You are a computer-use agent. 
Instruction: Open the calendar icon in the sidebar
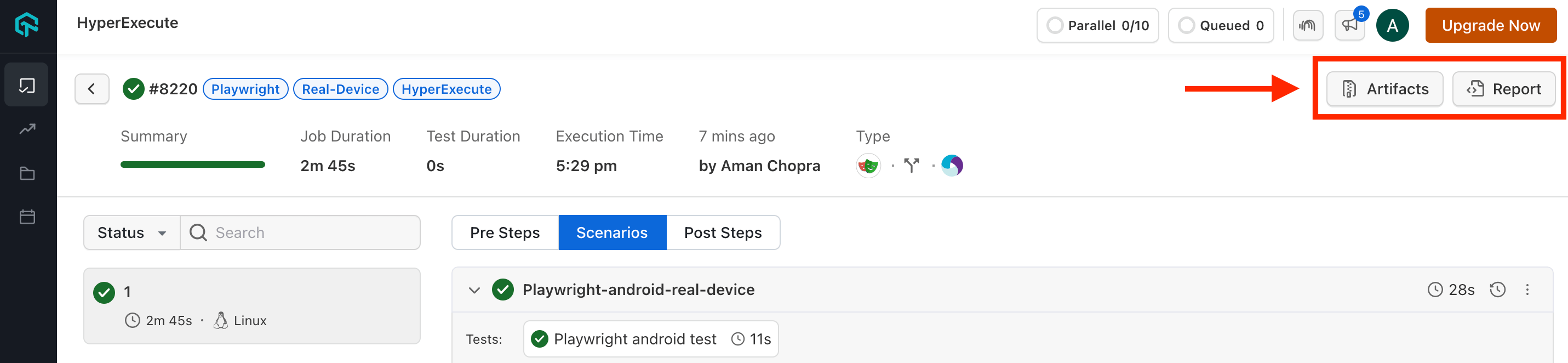[x=27, y=217]
